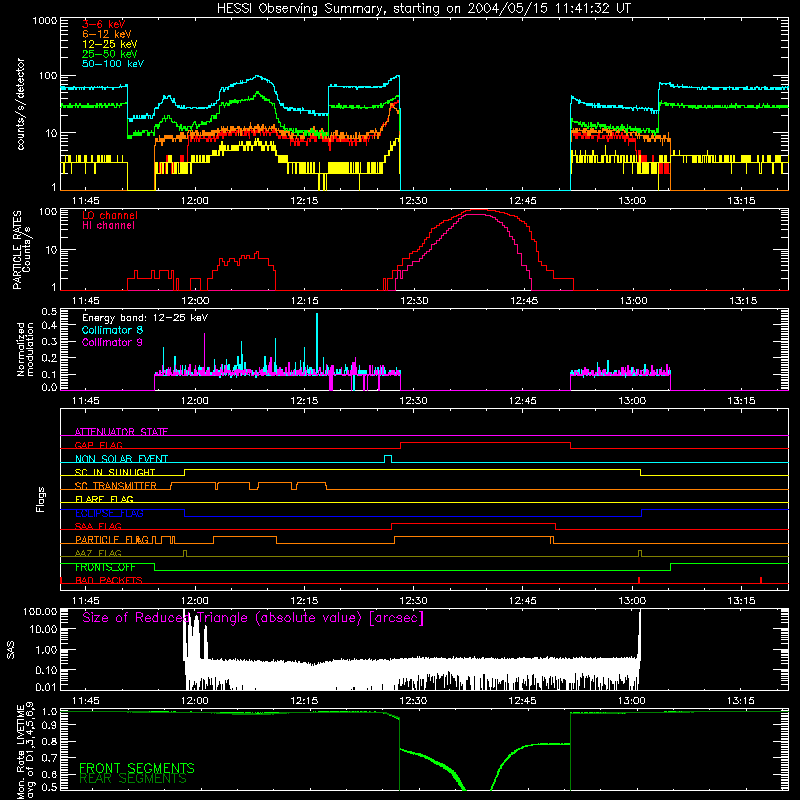Click the vertical Flags axis label
The height and width of the screenshot is (800, 800).
pyautogui.click(x=40, y=499)
